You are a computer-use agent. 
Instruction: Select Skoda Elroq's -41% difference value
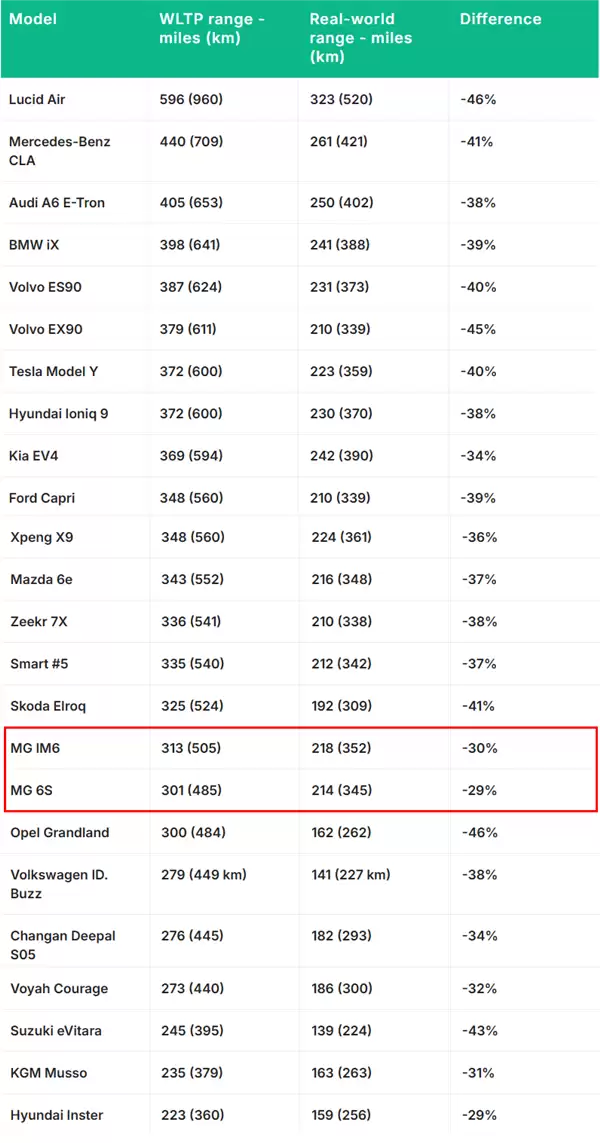coord(478,706)
